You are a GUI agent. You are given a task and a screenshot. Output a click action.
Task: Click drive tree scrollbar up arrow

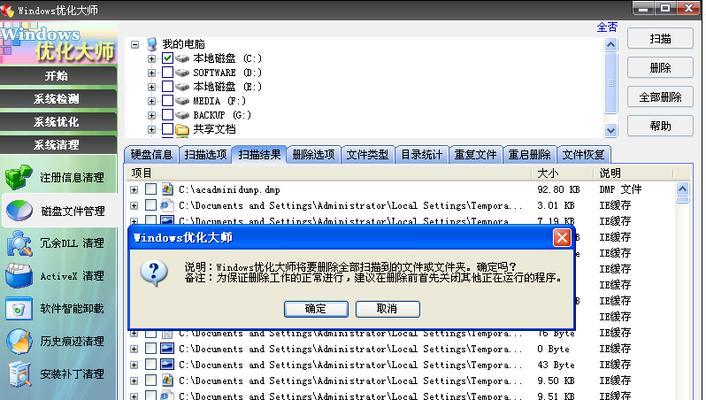pyautogui.click(x=611, y=44)
